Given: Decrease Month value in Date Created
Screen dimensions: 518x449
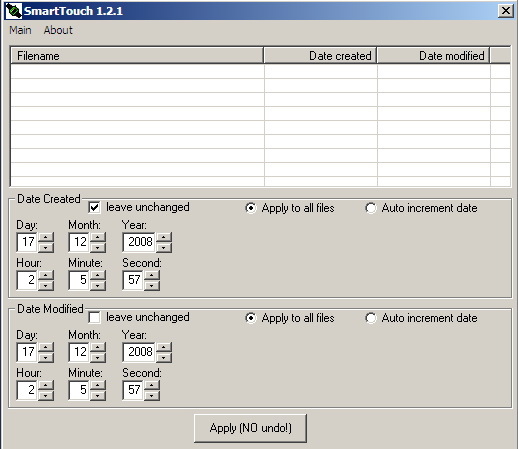Looking at the screenshot, I should [98, 247].
